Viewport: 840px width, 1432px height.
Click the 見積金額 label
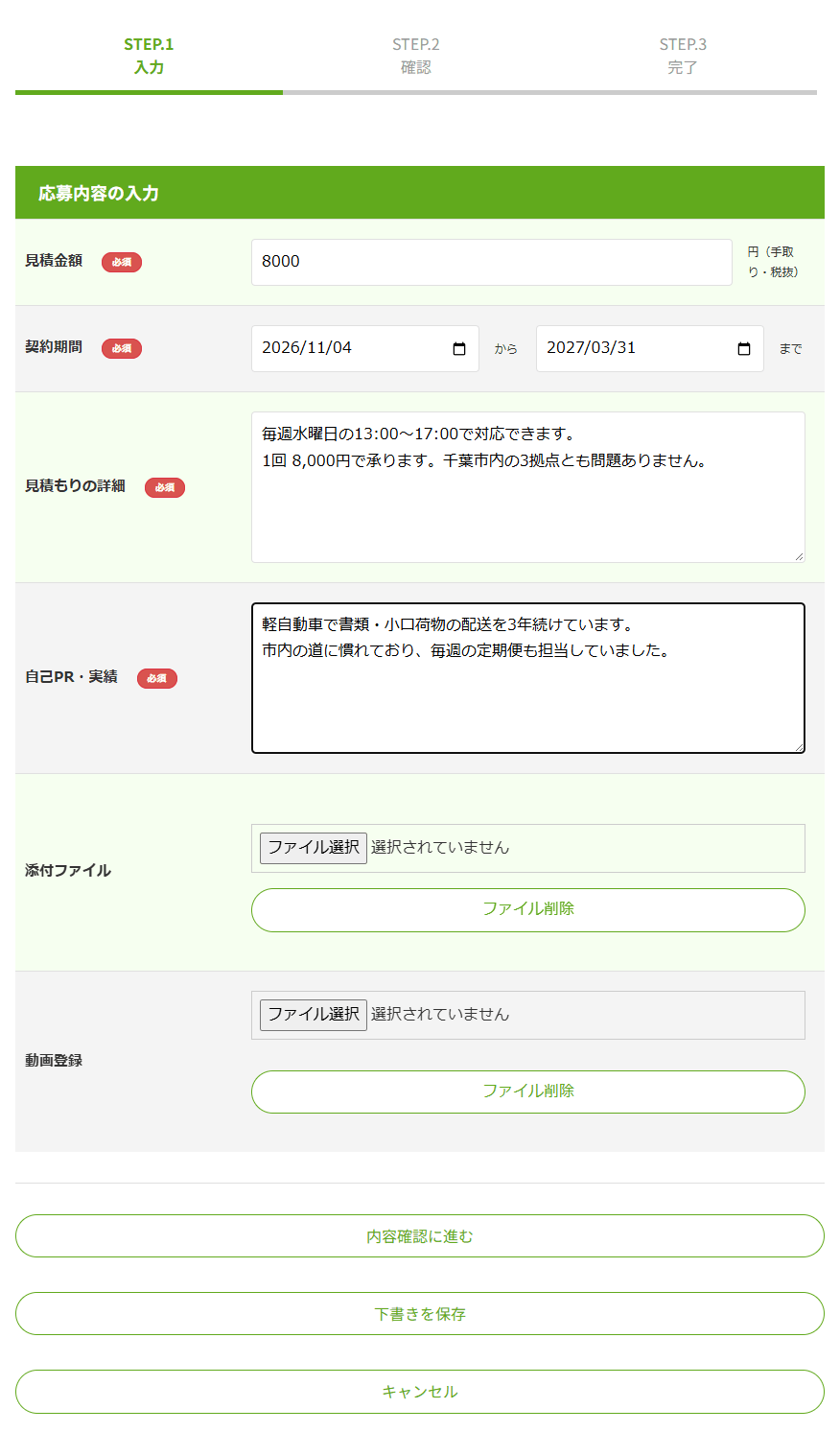(x=54, y=261)
